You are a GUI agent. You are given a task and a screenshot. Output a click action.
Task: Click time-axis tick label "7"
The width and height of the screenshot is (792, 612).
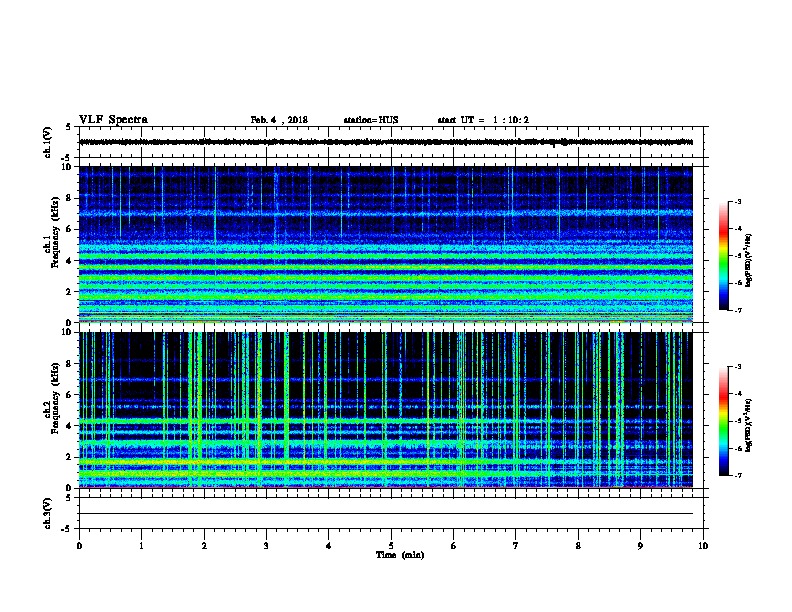pos(516,546)
